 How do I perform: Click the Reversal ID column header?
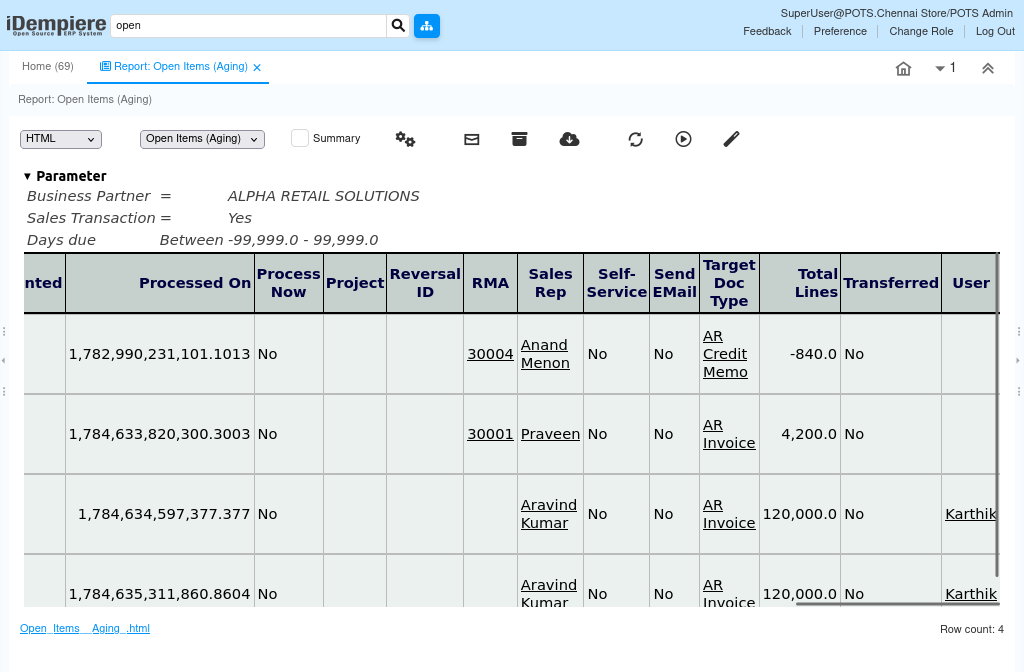425,283
